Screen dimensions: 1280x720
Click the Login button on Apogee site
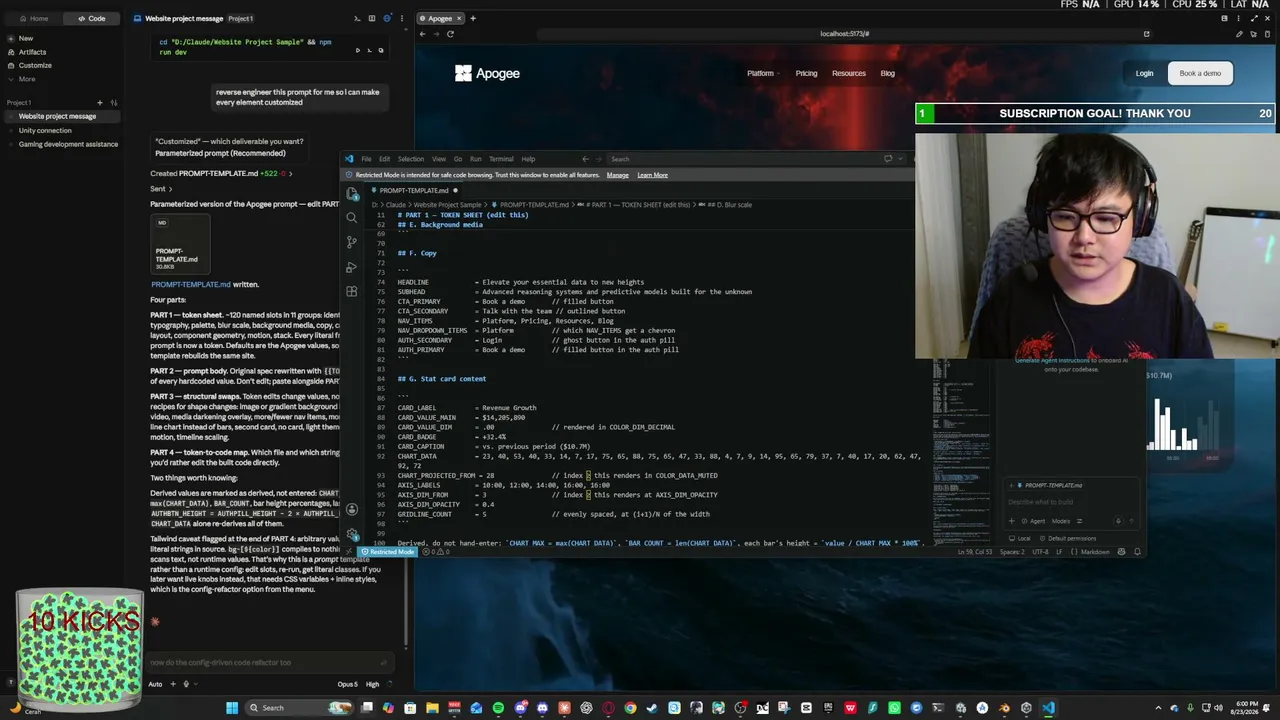(x=1144, y=73)
